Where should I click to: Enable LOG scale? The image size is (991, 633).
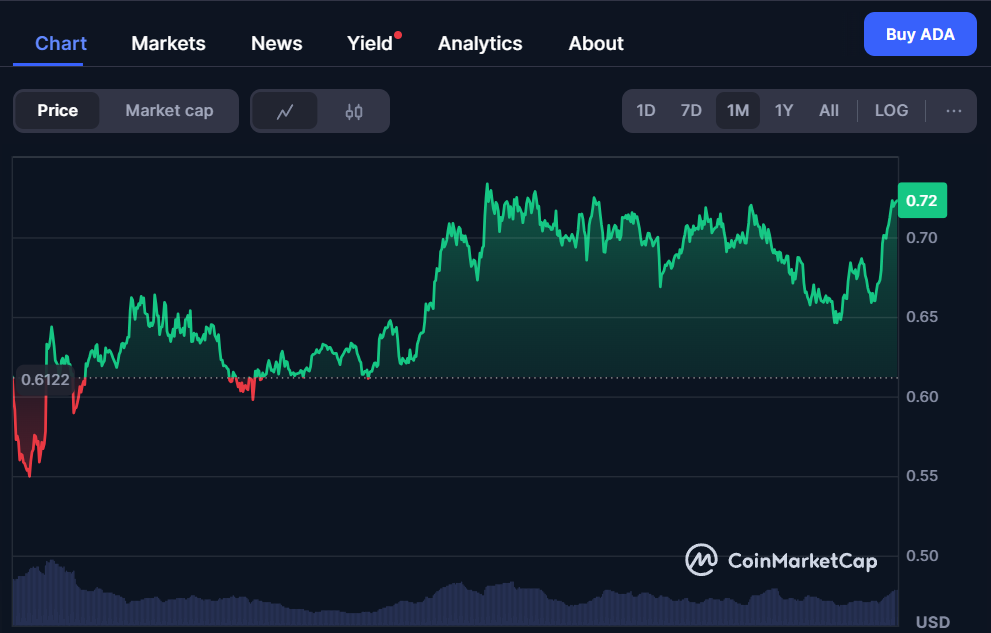tap(891, 111)
